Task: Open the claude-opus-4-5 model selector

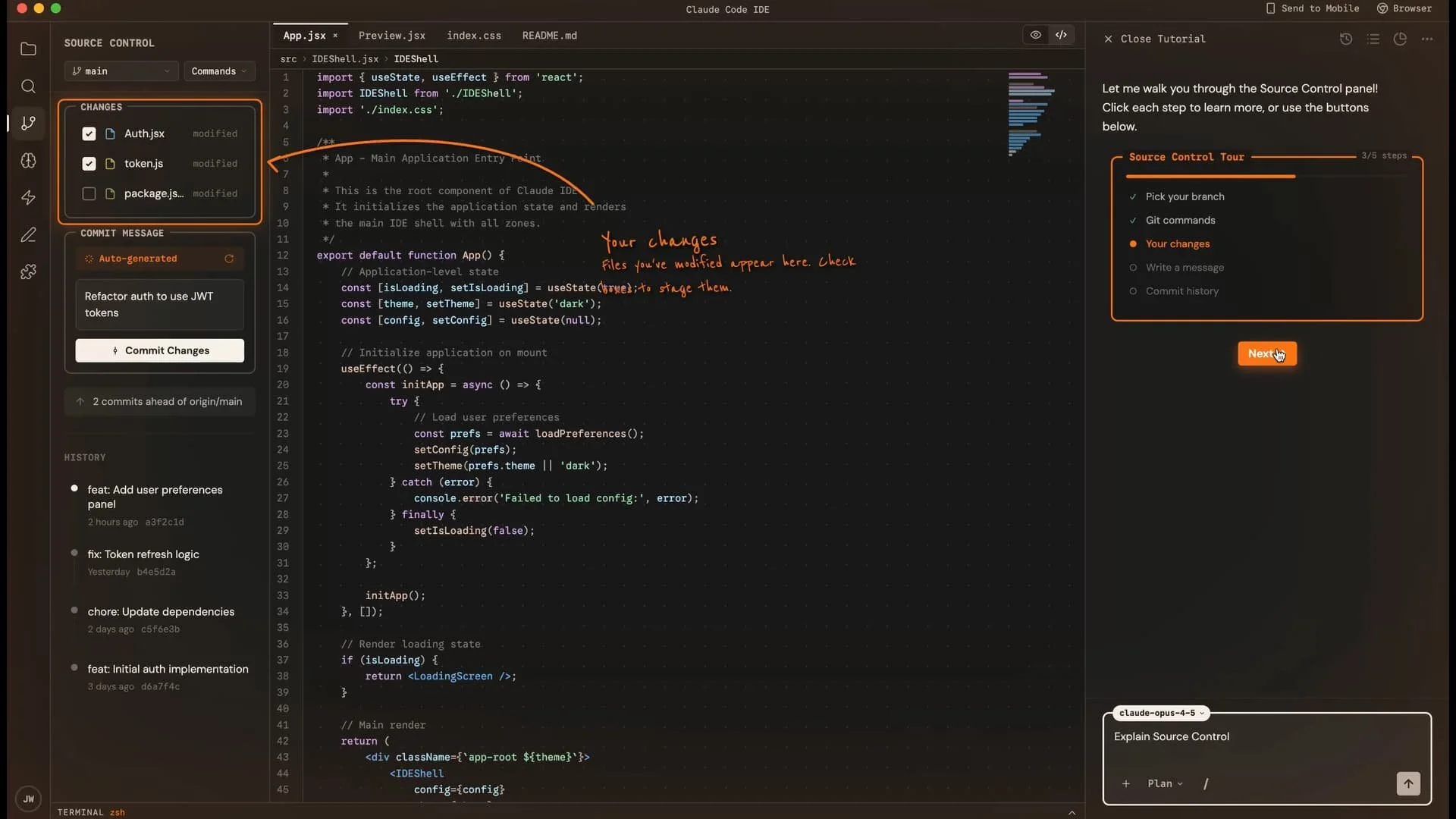Action: (1160, 713)
